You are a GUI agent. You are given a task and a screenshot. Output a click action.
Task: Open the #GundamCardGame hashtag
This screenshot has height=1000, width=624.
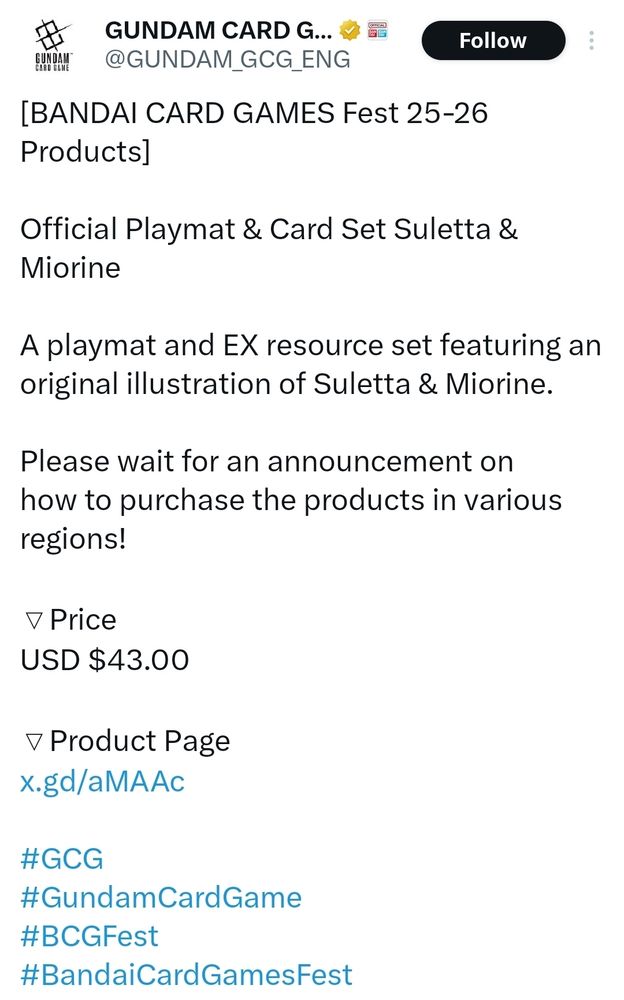tap(161, 897)
